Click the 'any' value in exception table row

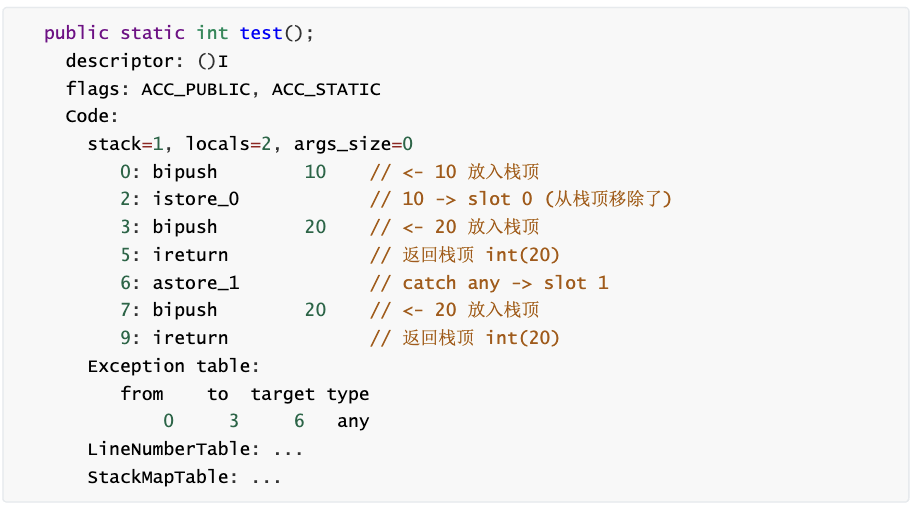coord(353,421)
